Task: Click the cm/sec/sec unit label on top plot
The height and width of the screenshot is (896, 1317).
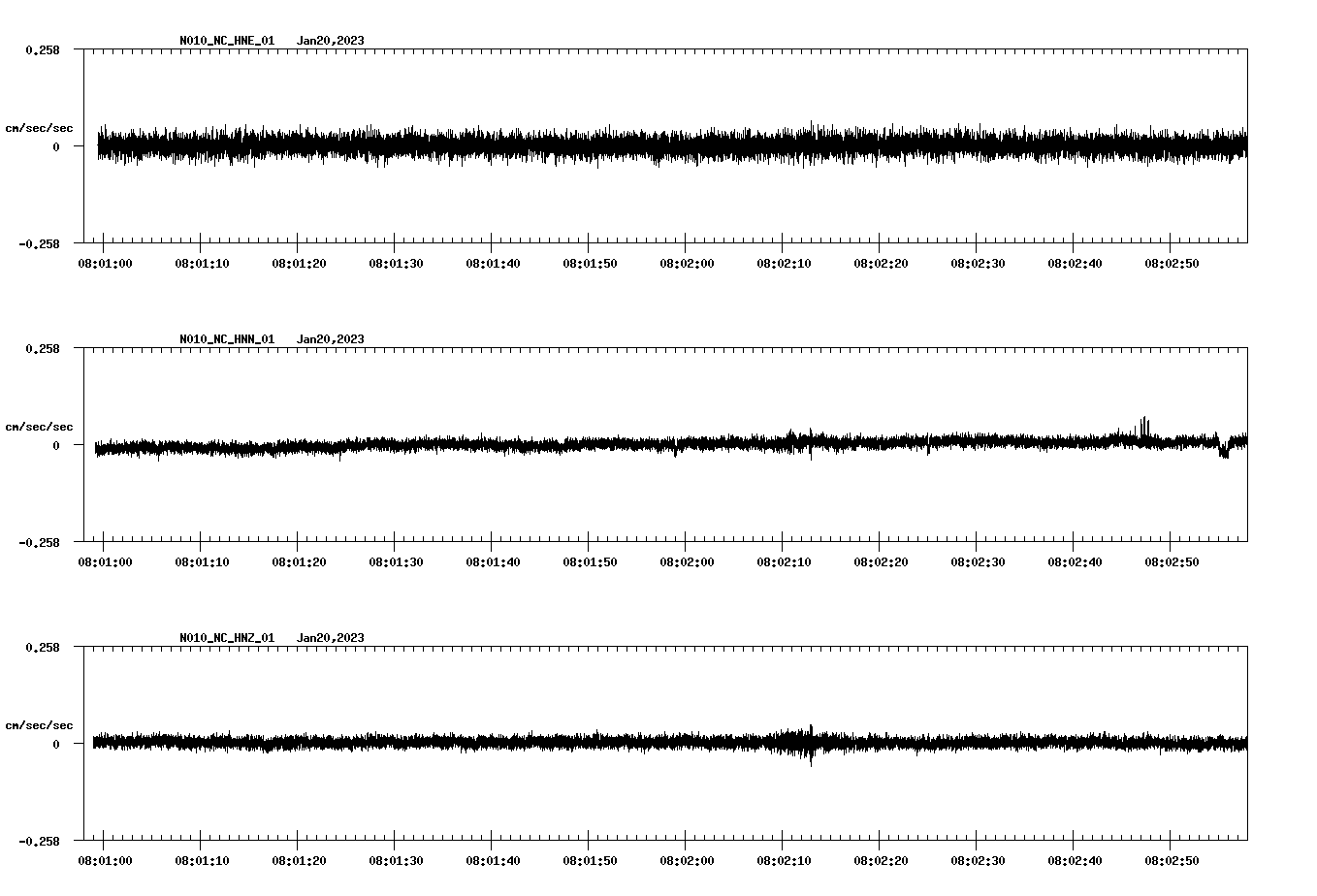Action: click(x=40, y=127)
